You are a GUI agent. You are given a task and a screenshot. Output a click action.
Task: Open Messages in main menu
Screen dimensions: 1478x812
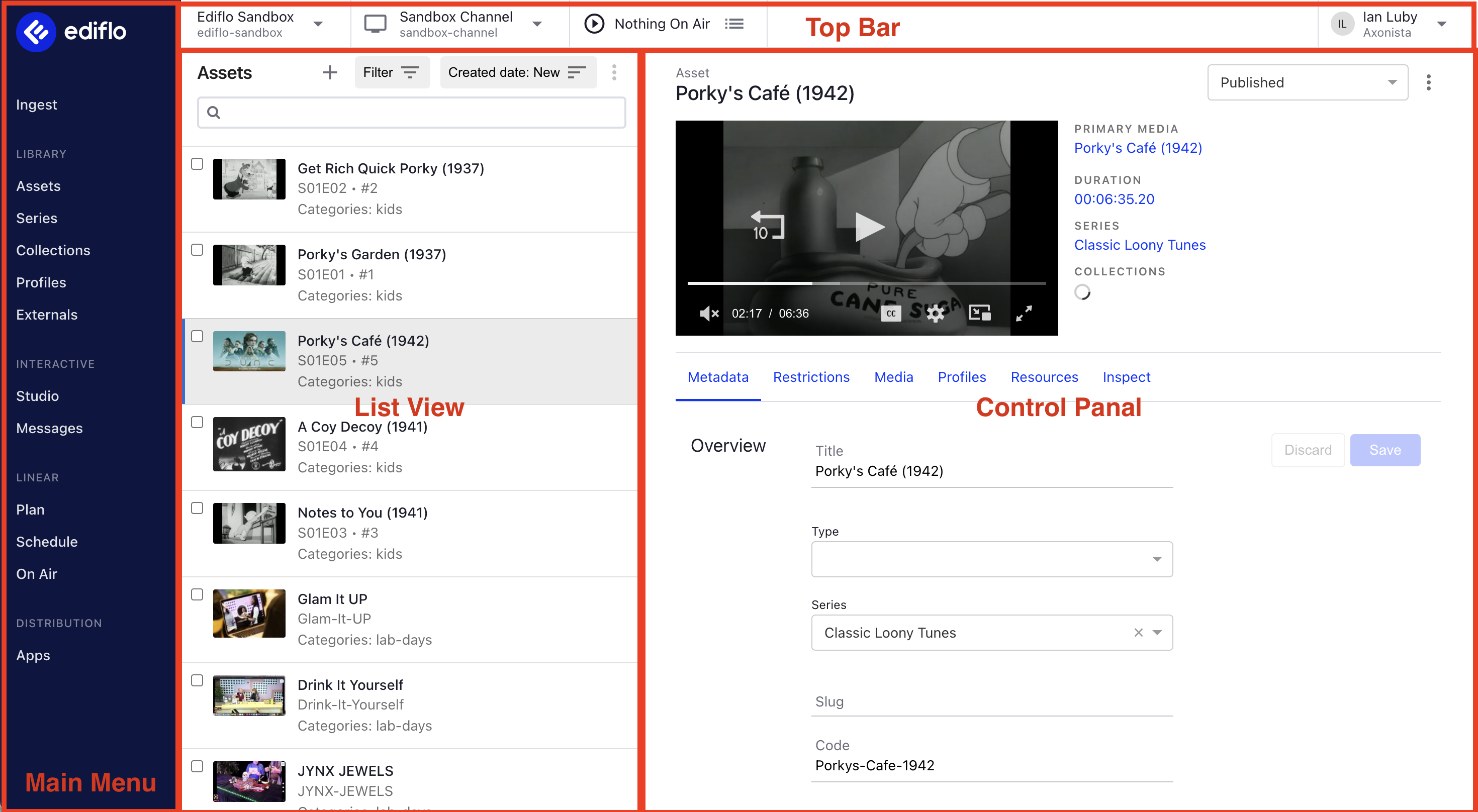tap(49, 429)
